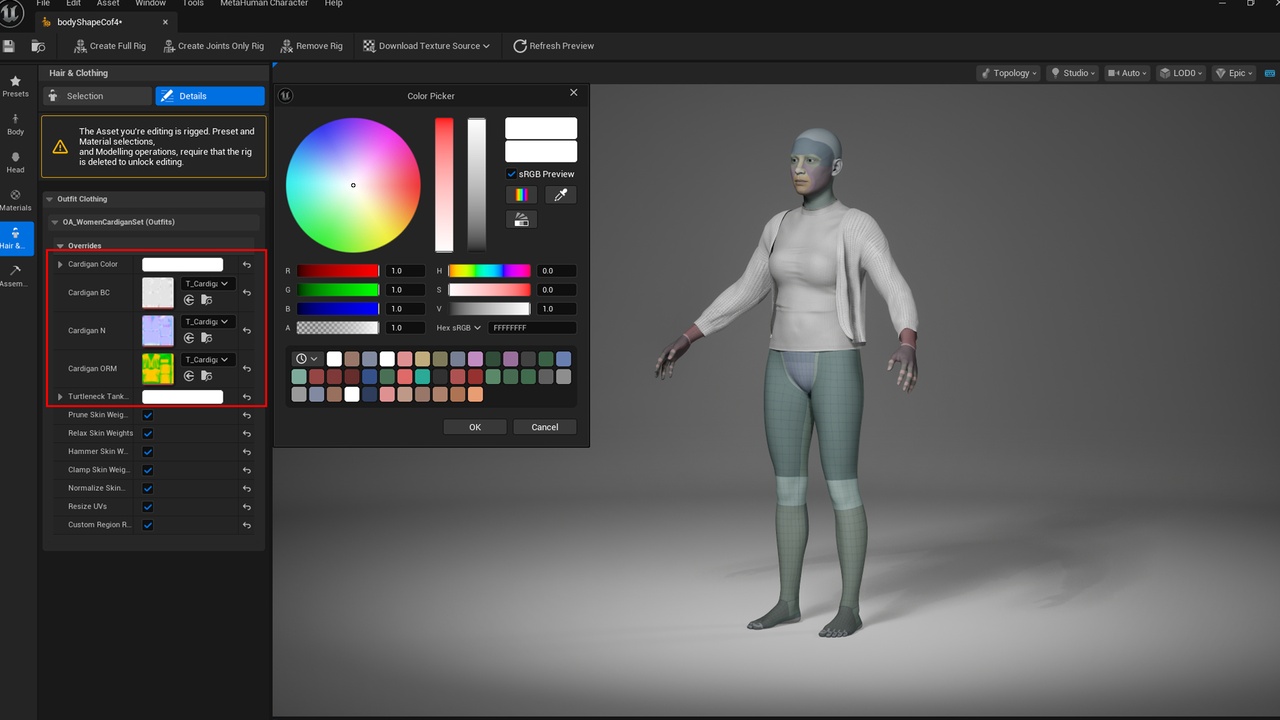Image resolution: width=1280 pixels, height=720 pixels.
Task: Reset Cardigan ORM to default
Action: point(247,369)
